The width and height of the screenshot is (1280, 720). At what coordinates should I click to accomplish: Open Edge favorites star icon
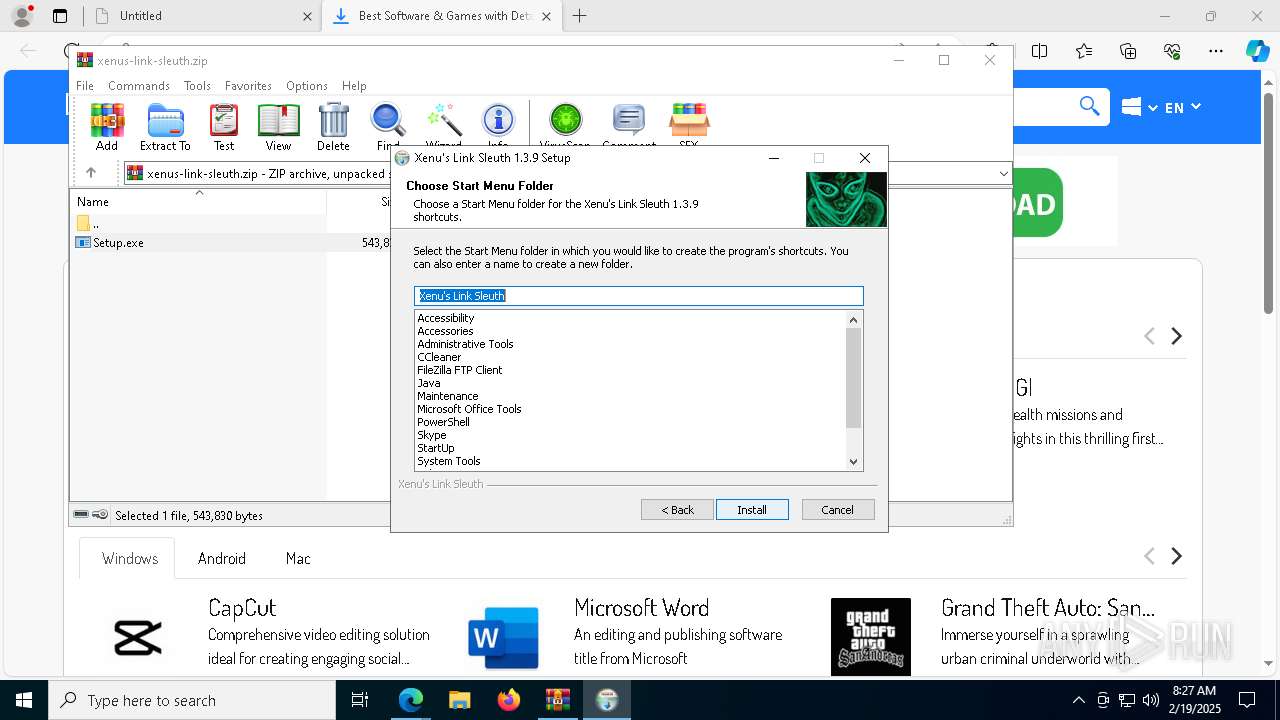tap(1084, 51)
